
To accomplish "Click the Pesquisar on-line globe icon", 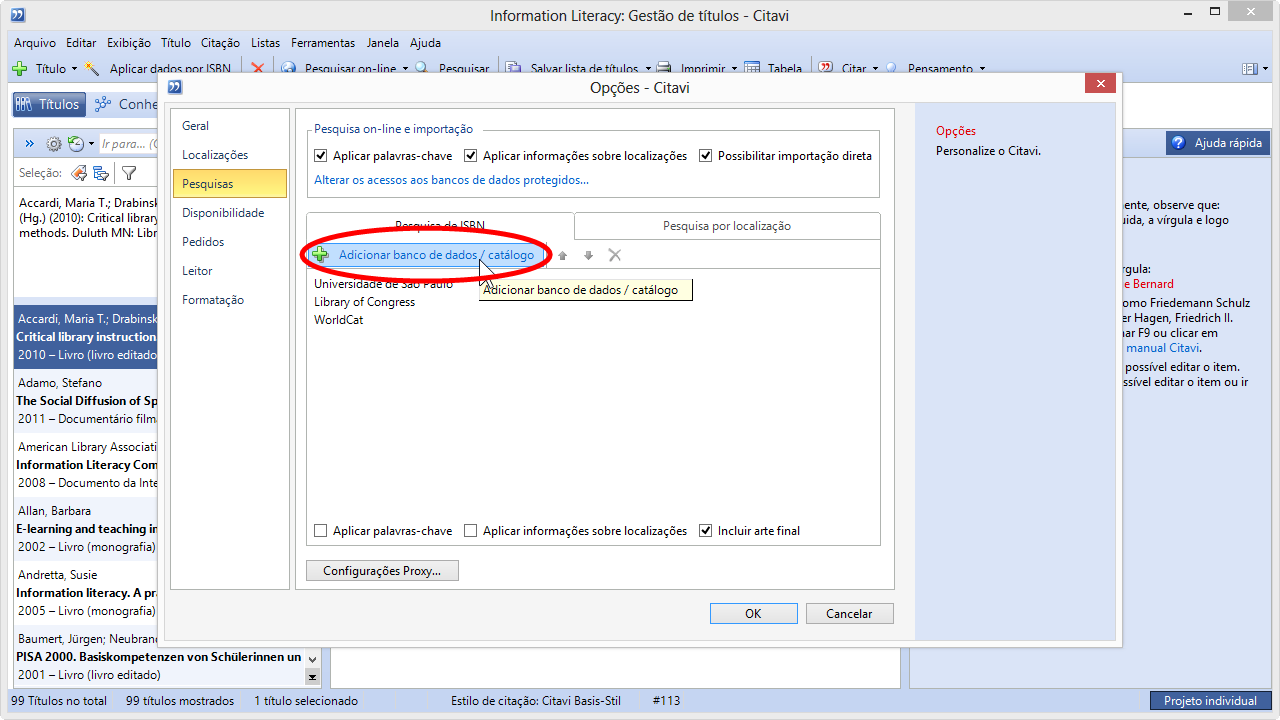I will click(289, 69).
